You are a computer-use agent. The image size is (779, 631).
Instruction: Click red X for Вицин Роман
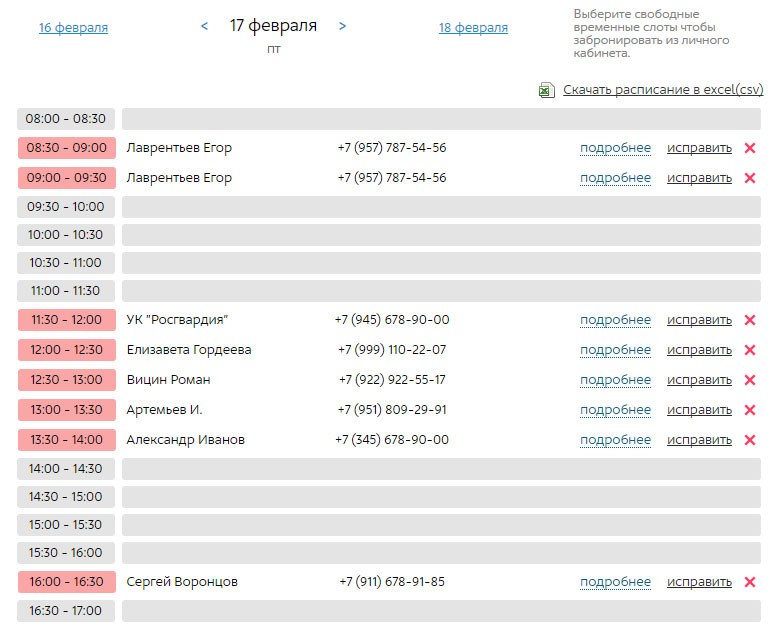(x=750, y=380)
